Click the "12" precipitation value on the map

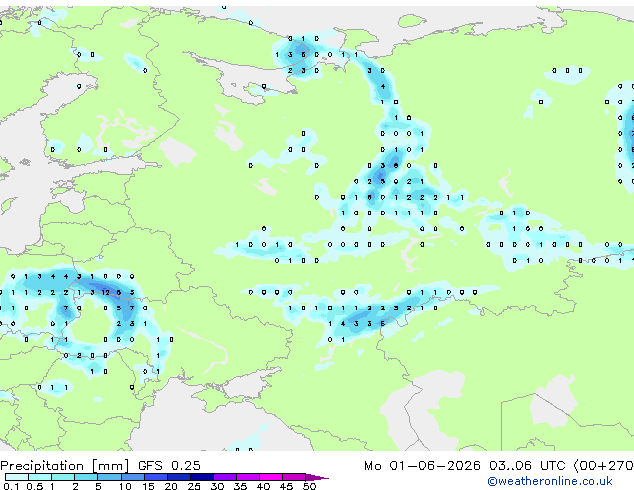(x=106, y=292)
